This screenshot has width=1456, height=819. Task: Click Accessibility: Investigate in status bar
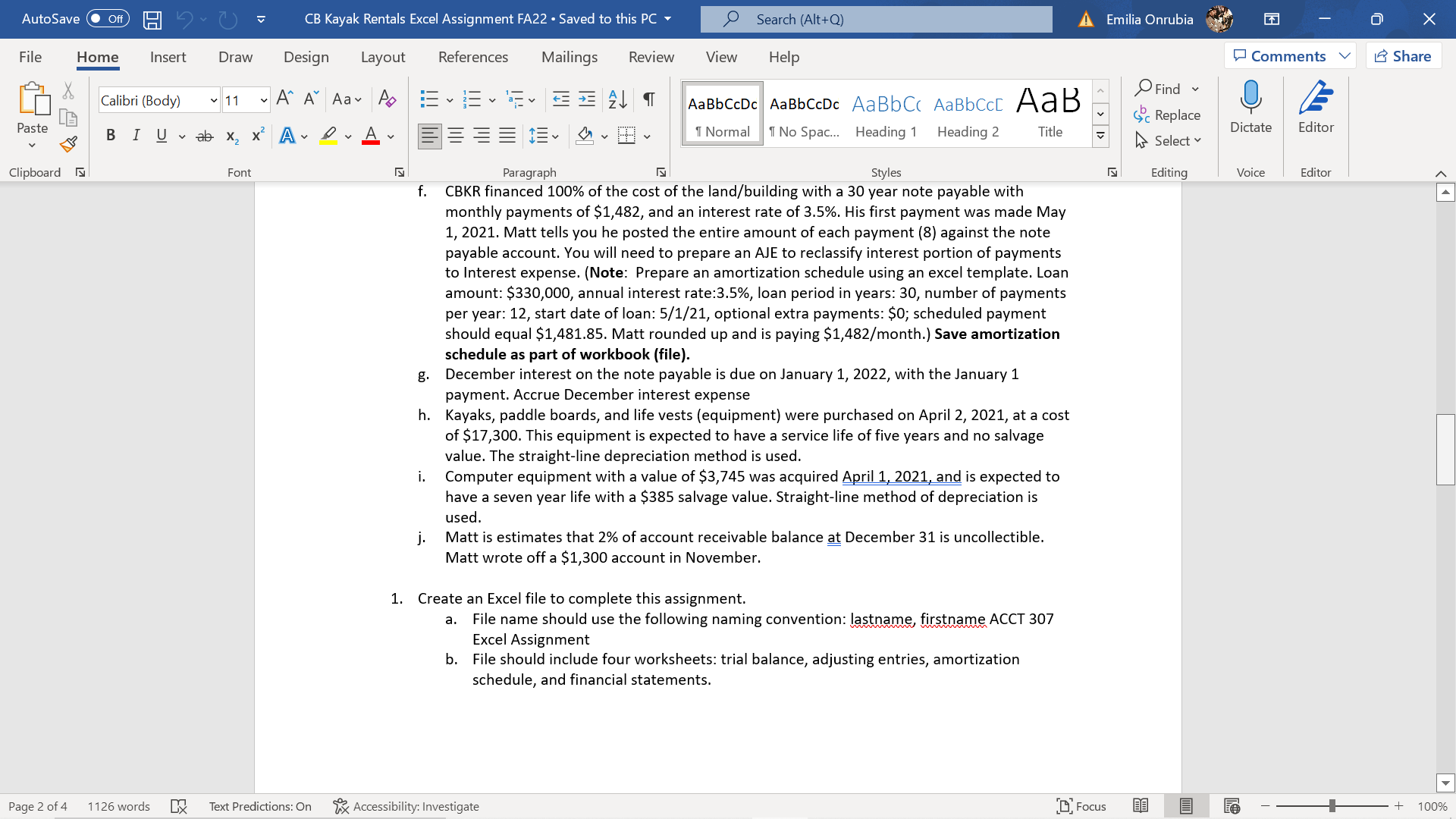(x=406, y=806)
